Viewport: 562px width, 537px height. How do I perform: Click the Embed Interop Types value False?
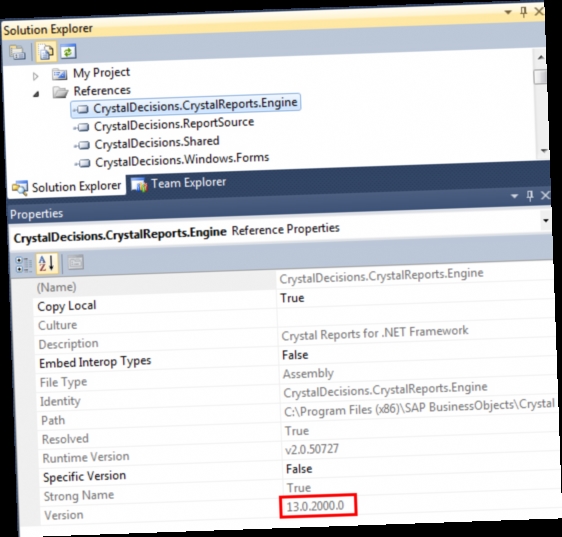pyautogui.click(x=295, y=355)
